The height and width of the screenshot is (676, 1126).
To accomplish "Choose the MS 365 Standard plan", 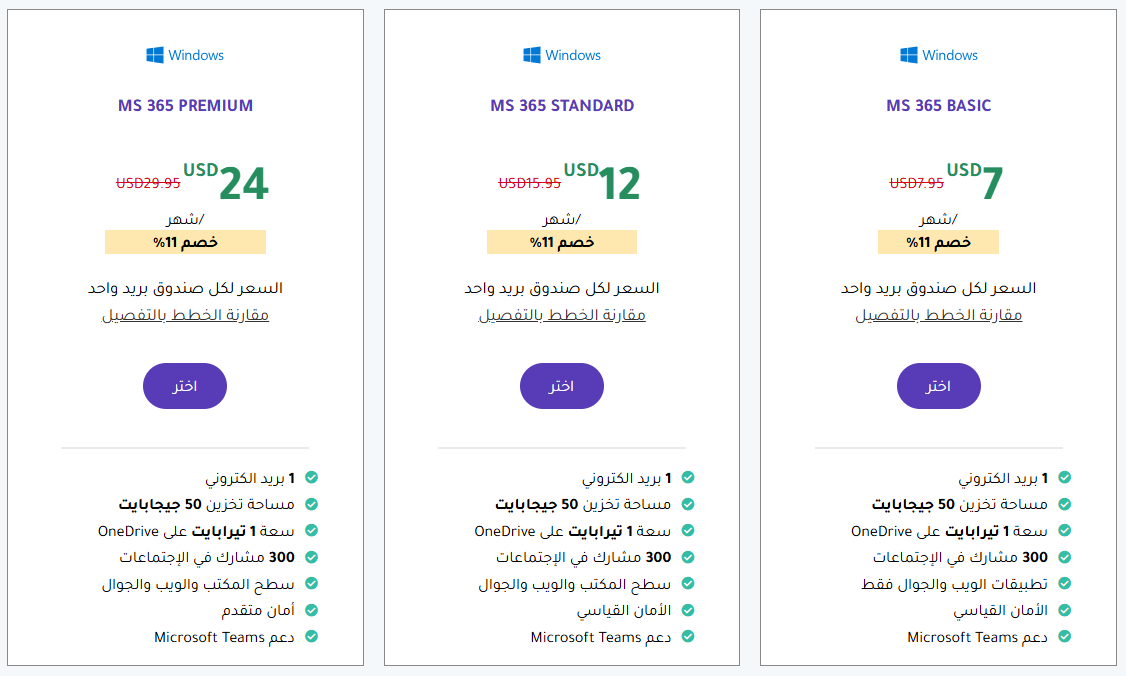I will pyautogui.click(x=562, y=386).
